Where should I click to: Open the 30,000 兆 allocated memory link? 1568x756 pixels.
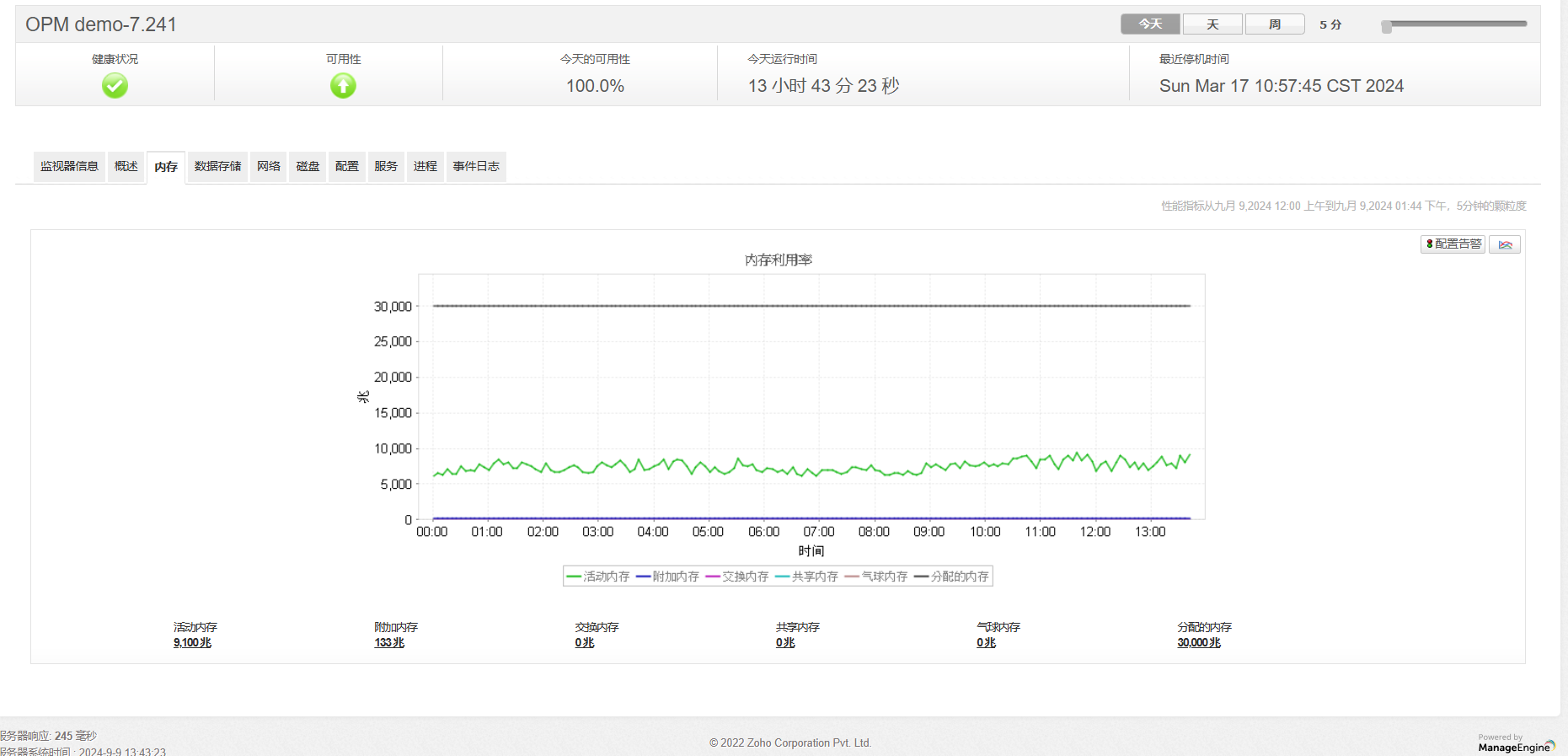coord(1199,642)
